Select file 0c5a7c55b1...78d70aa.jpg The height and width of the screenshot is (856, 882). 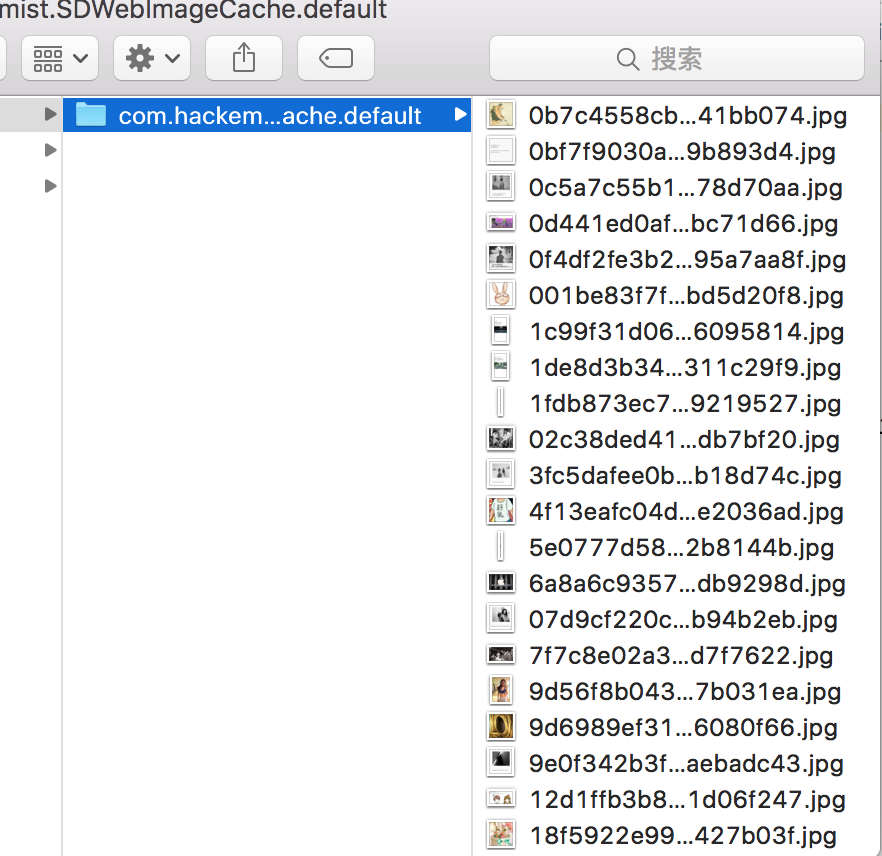pos(676,187)
